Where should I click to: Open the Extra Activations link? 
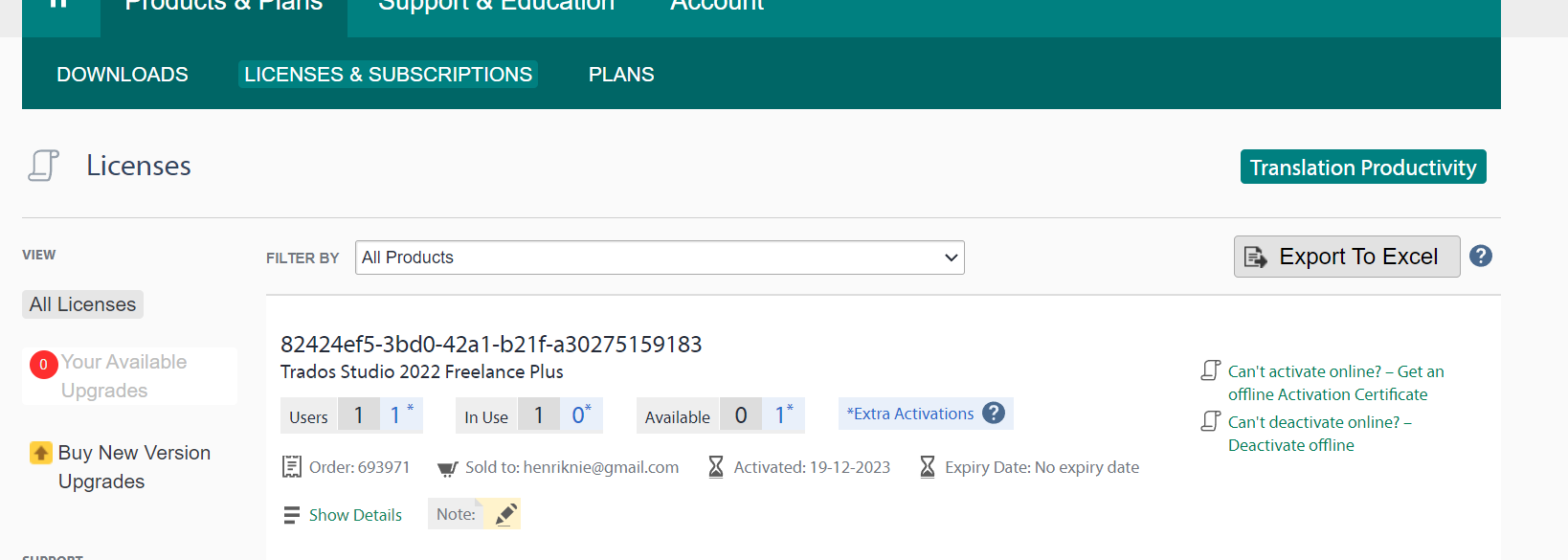coord(910,414)
